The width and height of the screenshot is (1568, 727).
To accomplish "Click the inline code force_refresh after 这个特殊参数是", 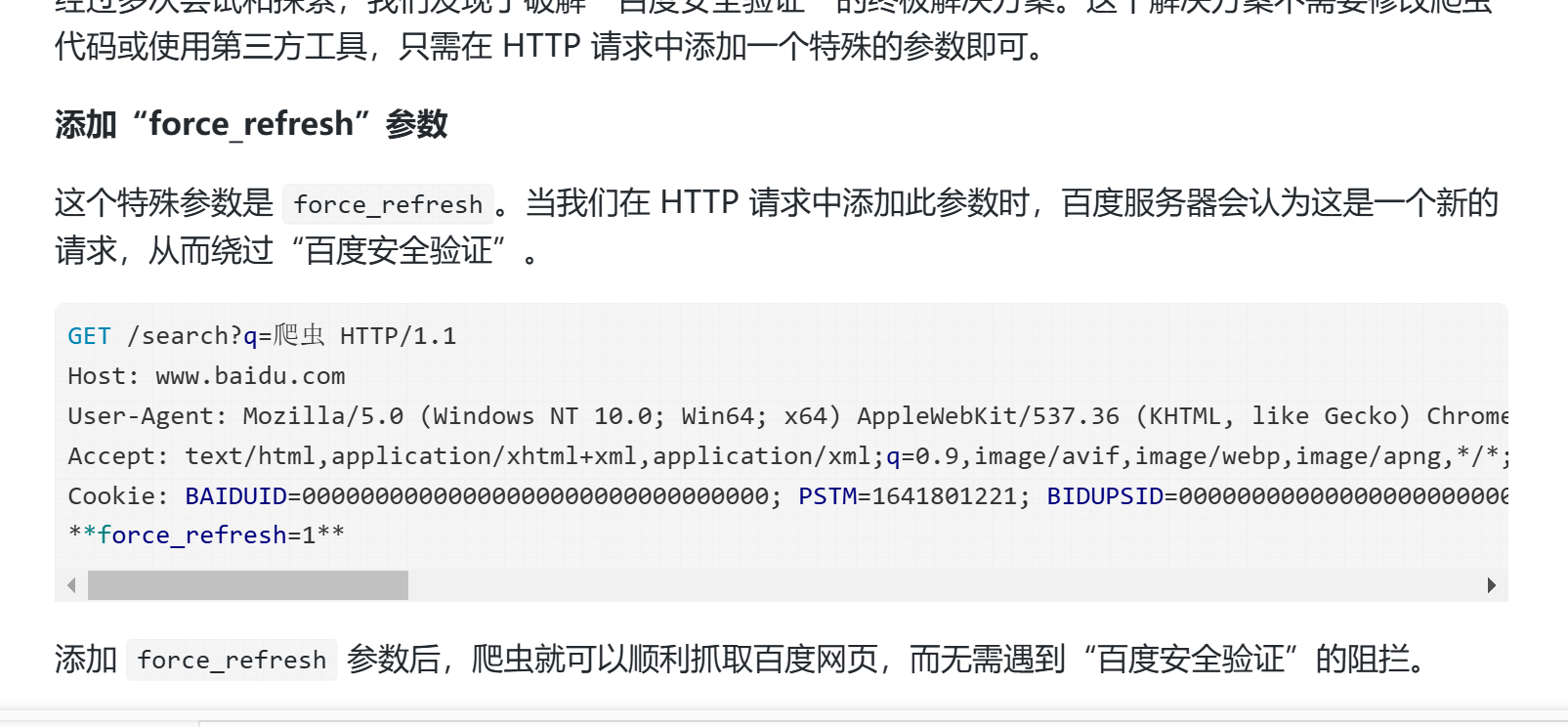I will click(388, 204).
